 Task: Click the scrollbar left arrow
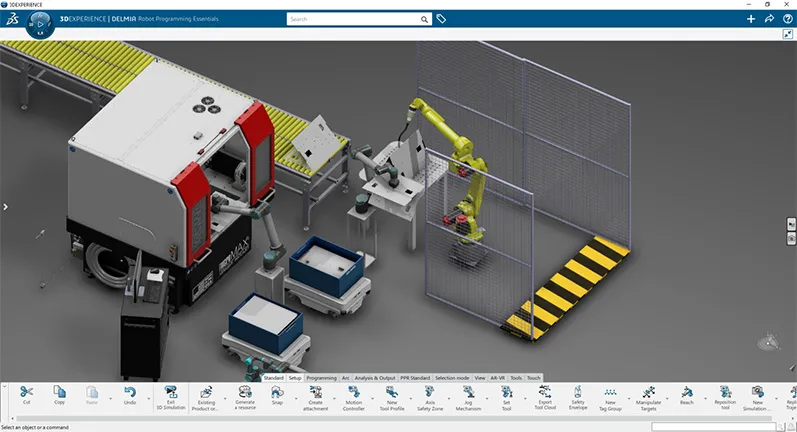12,418
